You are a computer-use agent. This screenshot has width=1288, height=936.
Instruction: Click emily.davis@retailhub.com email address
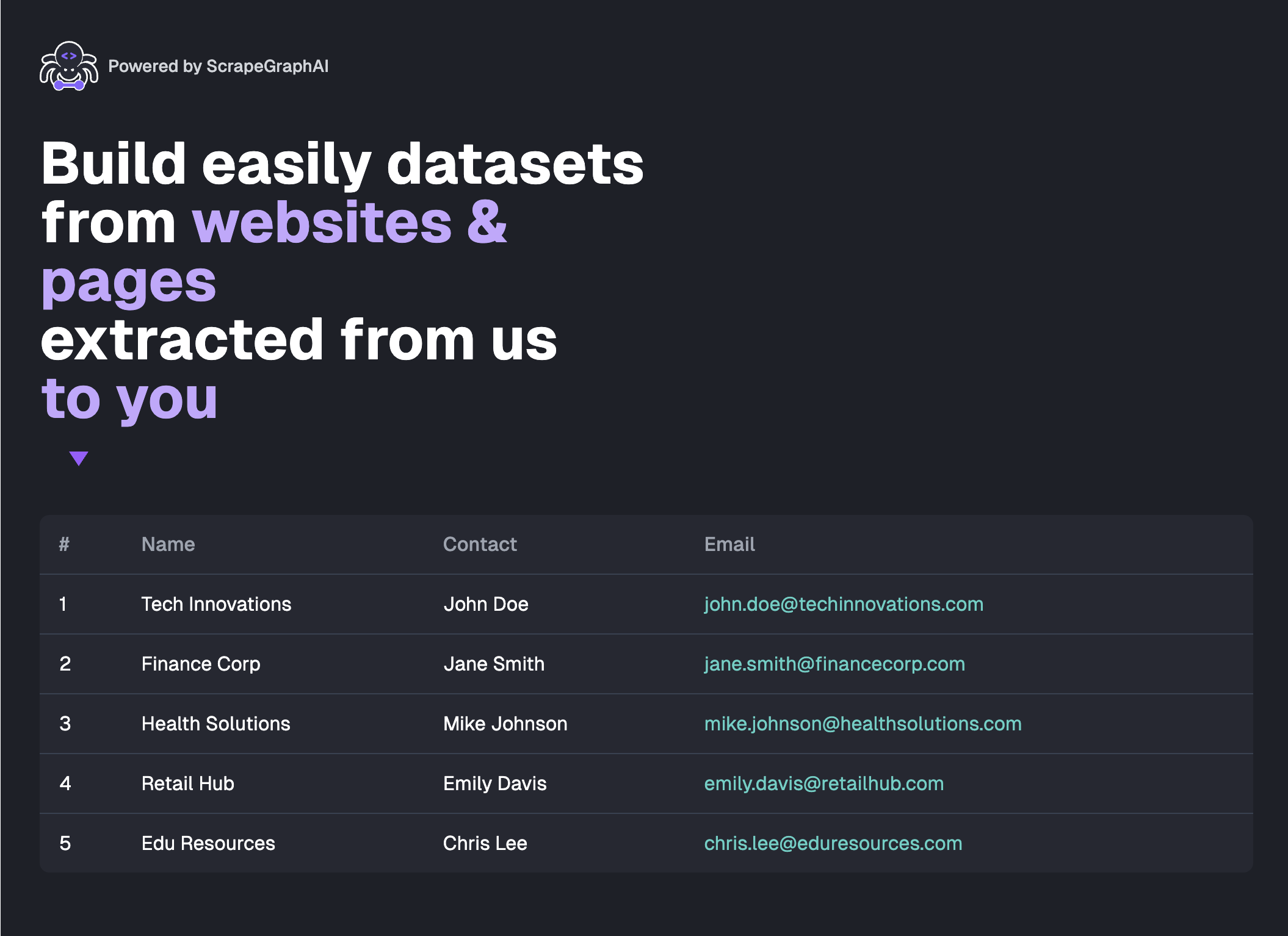point(823,783)
